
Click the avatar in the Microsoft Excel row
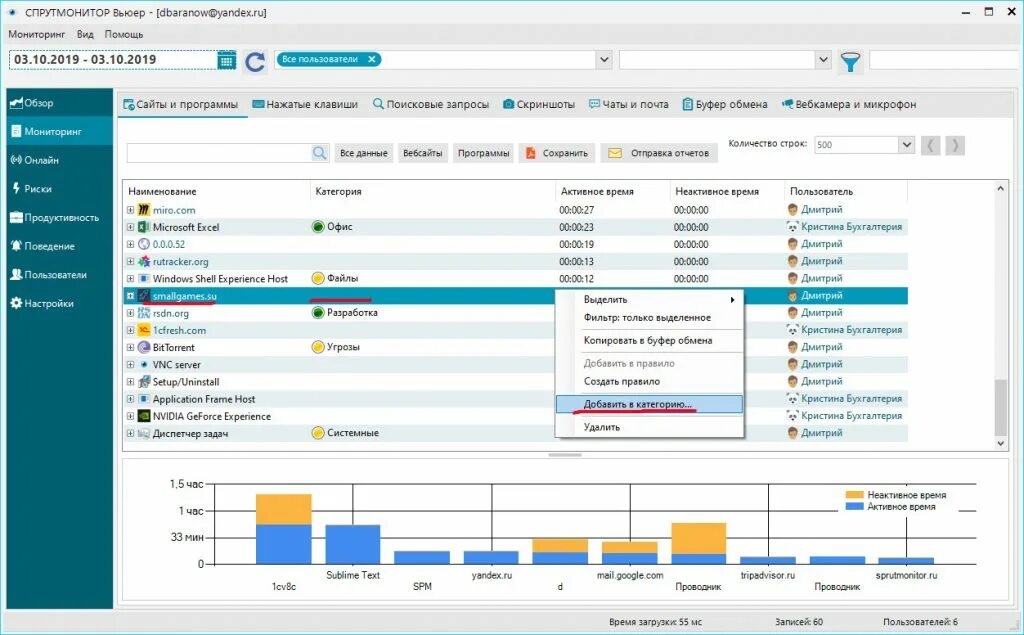point(793,227)
